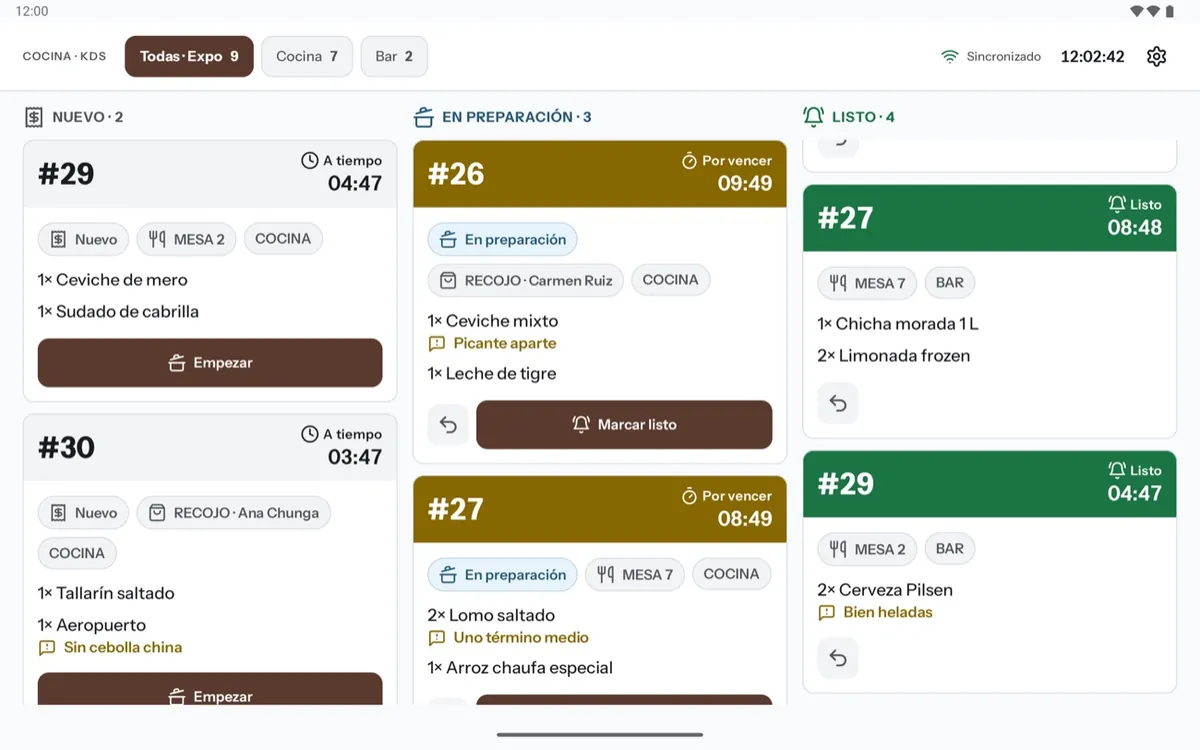The height and width of the screenshot is (750, 1200).
Task: Tap the clock icon on new order #29
Action: (x=310, y=160)
